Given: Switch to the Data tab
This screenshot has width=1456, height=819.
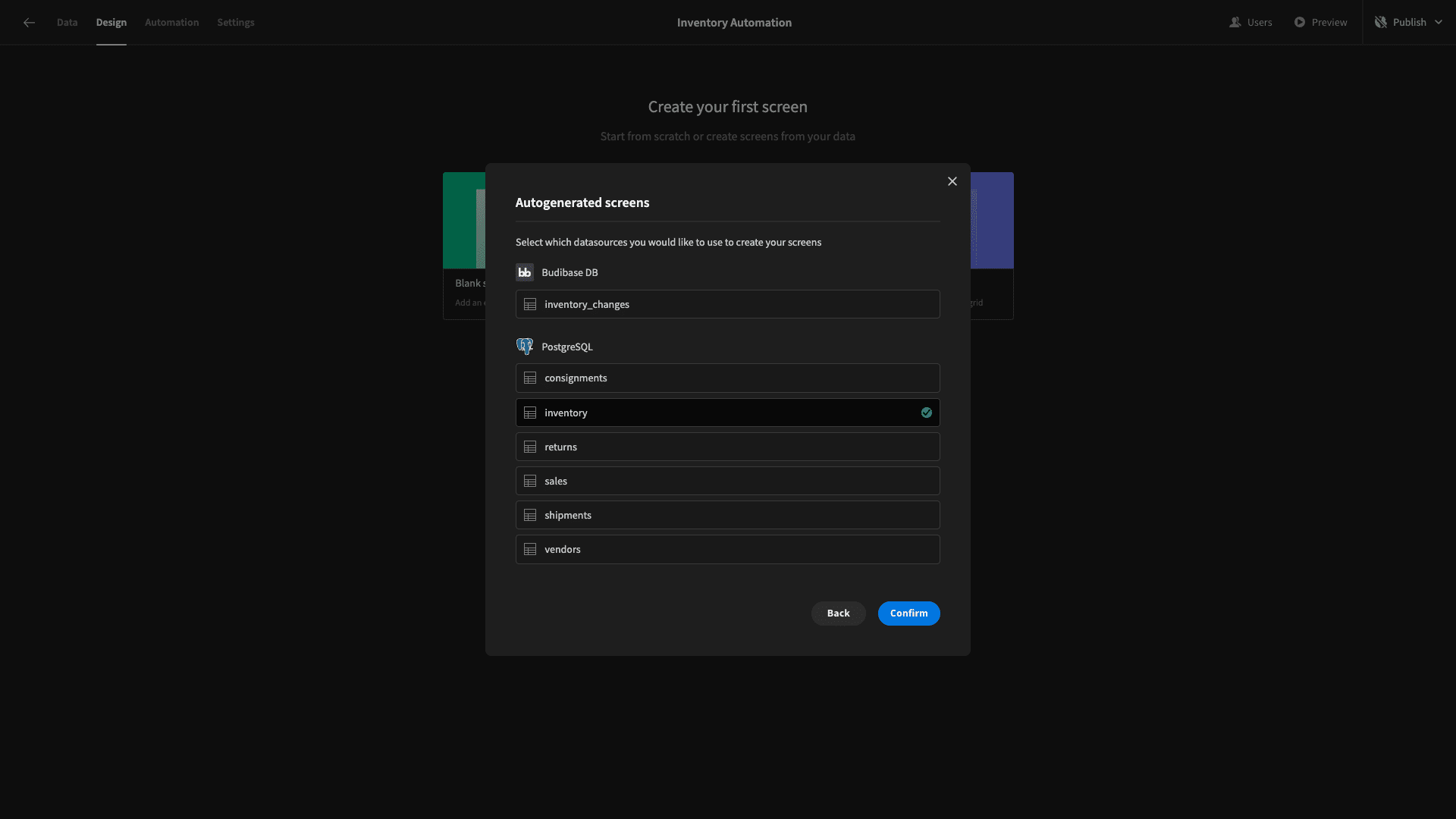Looking at the screenshot, I should (67, 23).
